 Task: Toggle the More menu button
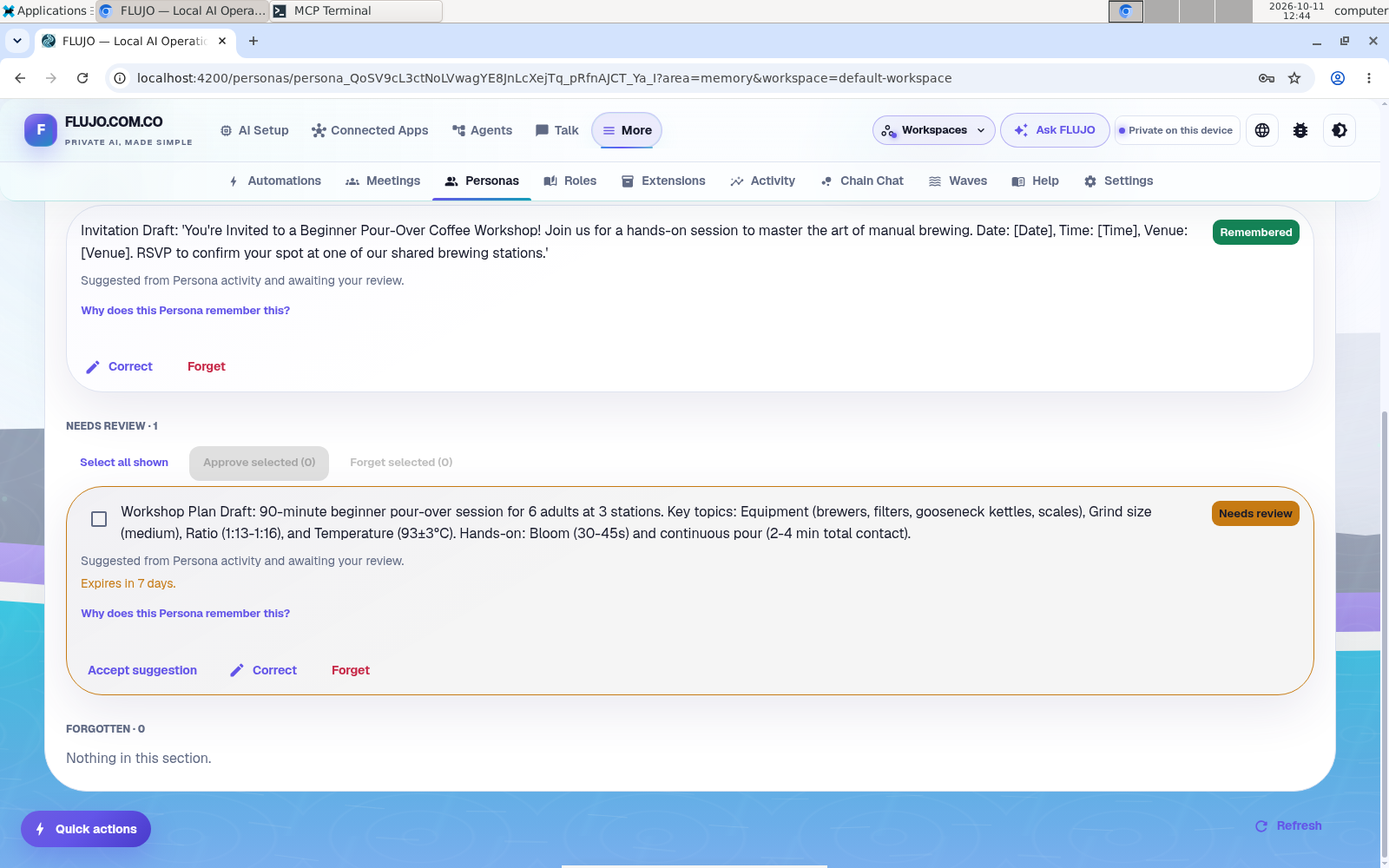point(627,130)
